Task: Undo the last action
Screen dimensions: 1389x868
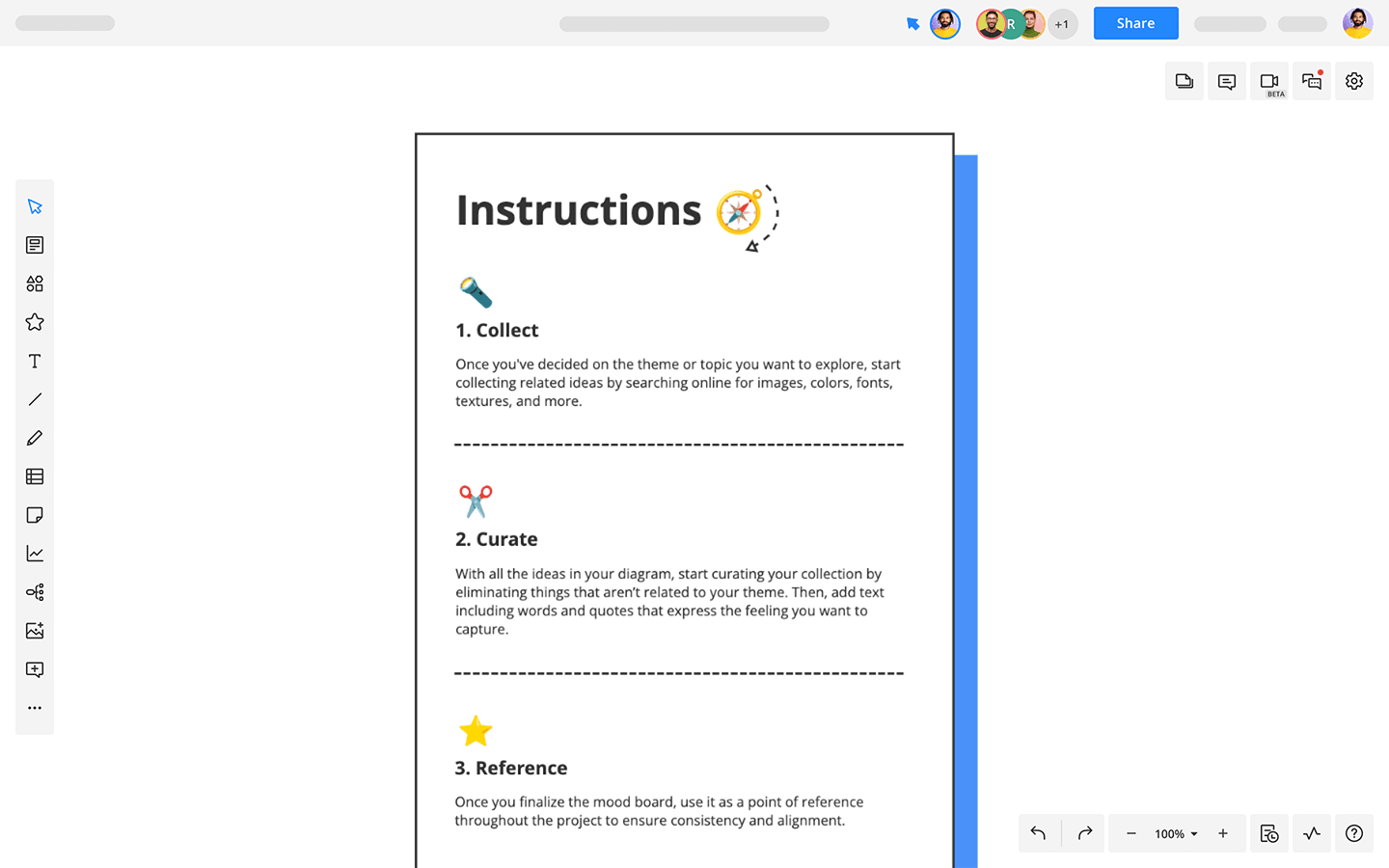Action: coord(1039,833)
